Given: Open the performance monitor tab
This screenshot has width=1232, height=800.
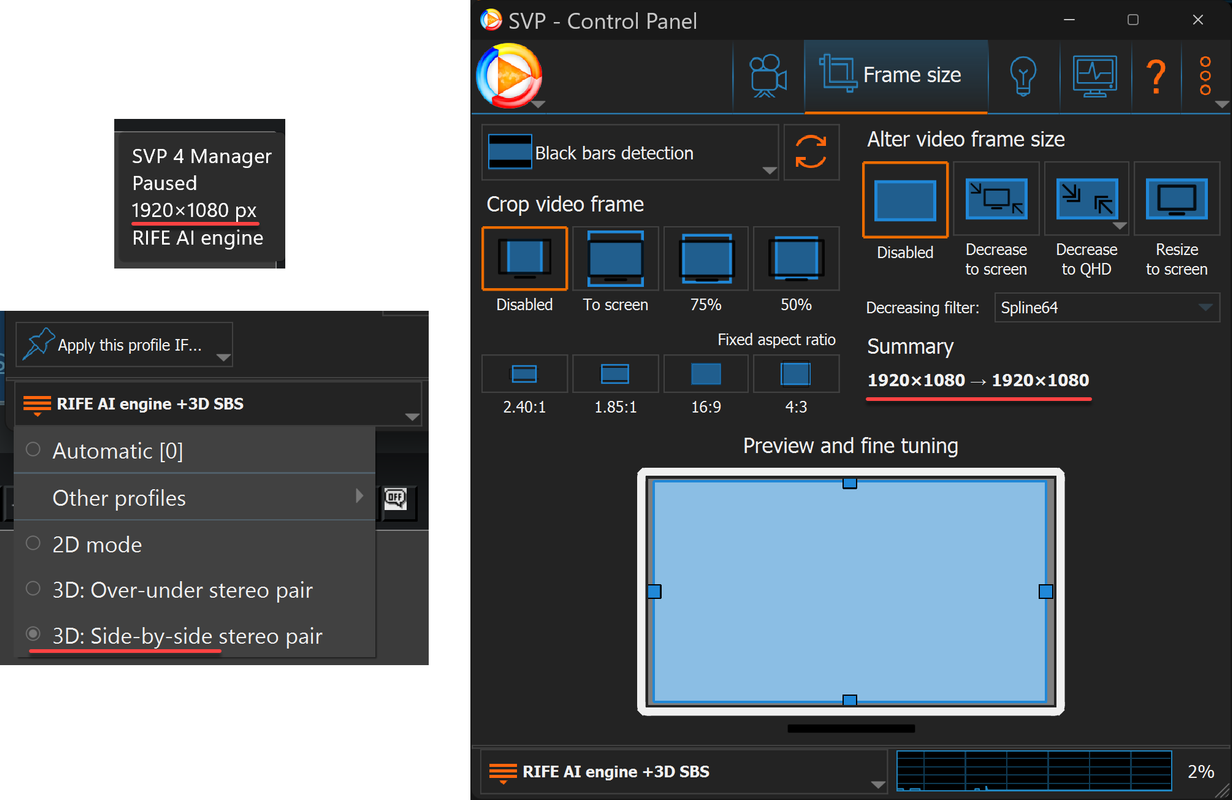Looking at the screenshot, I should [1094, 76].
